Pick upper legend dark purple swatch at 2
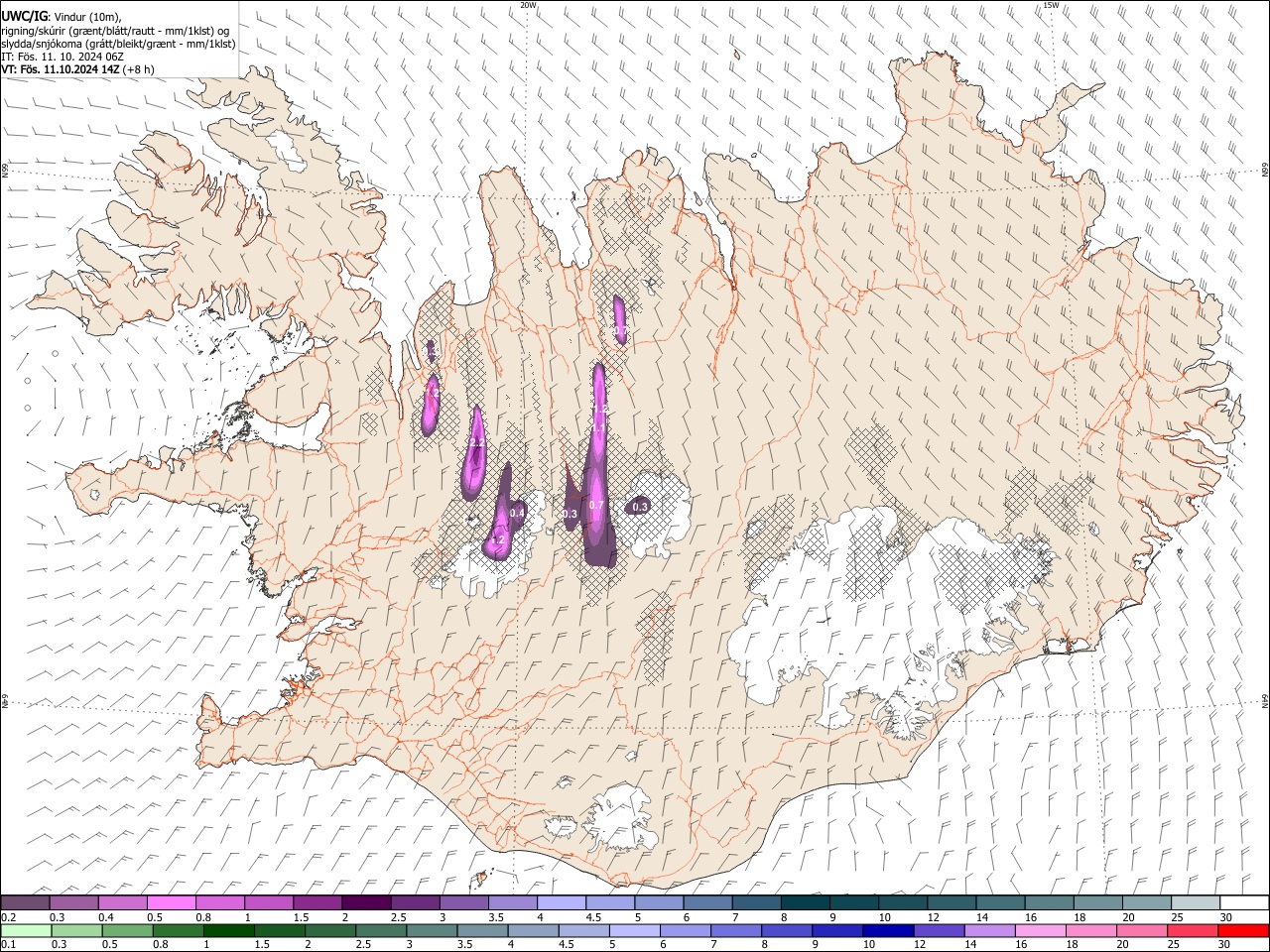The image size is (1270, 952). point(365,902)
